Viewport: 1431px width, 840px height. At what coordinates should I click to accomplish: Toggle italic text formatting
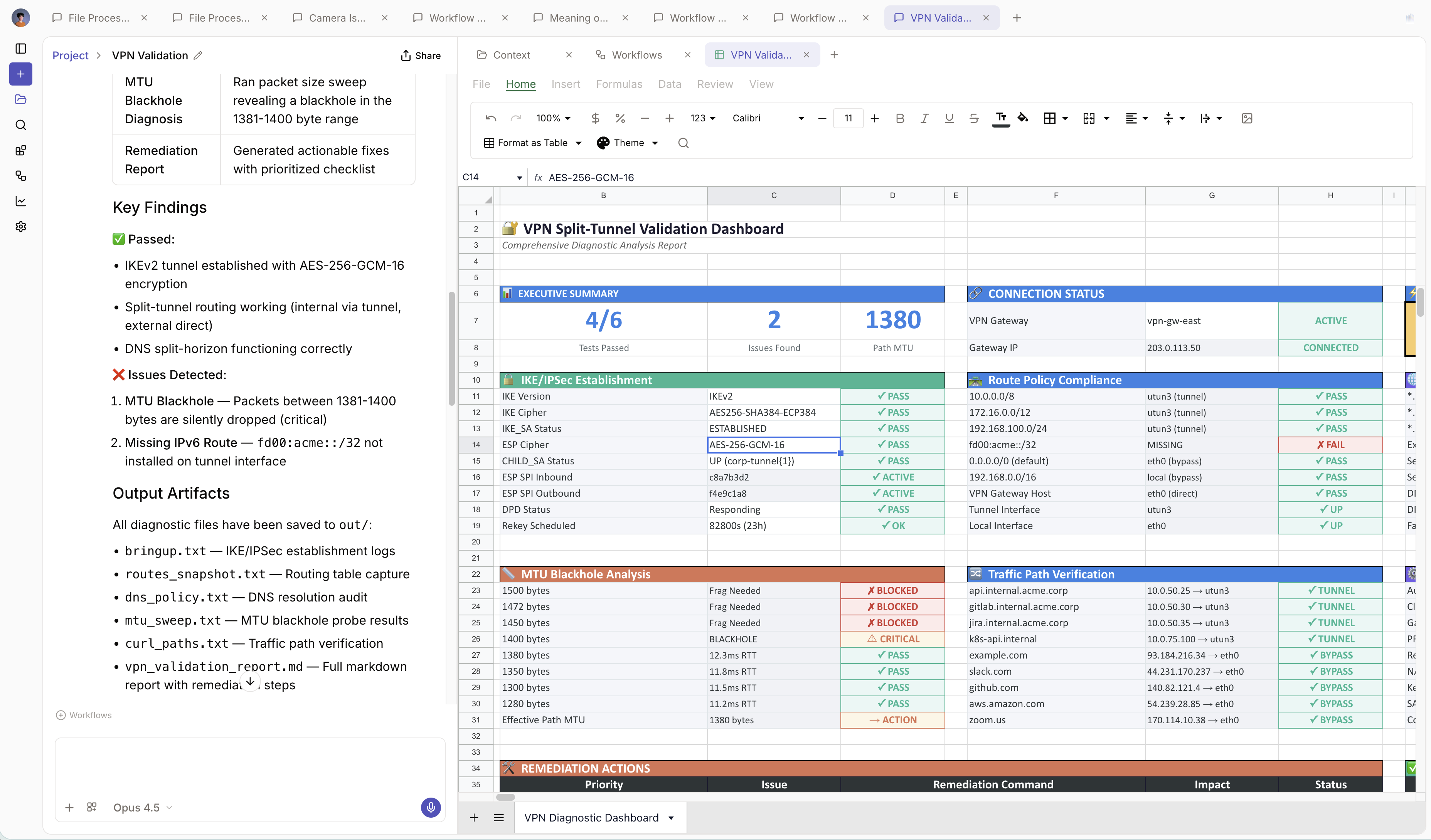[x=924, y=118]
